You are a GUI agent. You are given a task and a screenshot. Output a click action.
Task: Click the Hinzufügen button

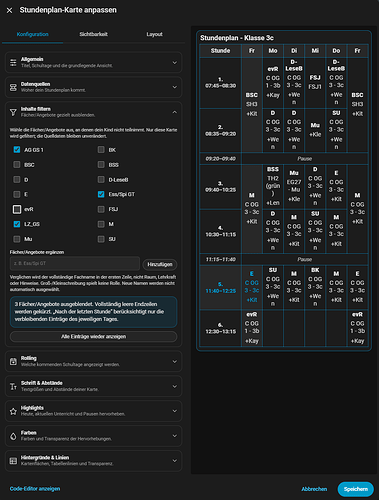[x=160, y=264]
